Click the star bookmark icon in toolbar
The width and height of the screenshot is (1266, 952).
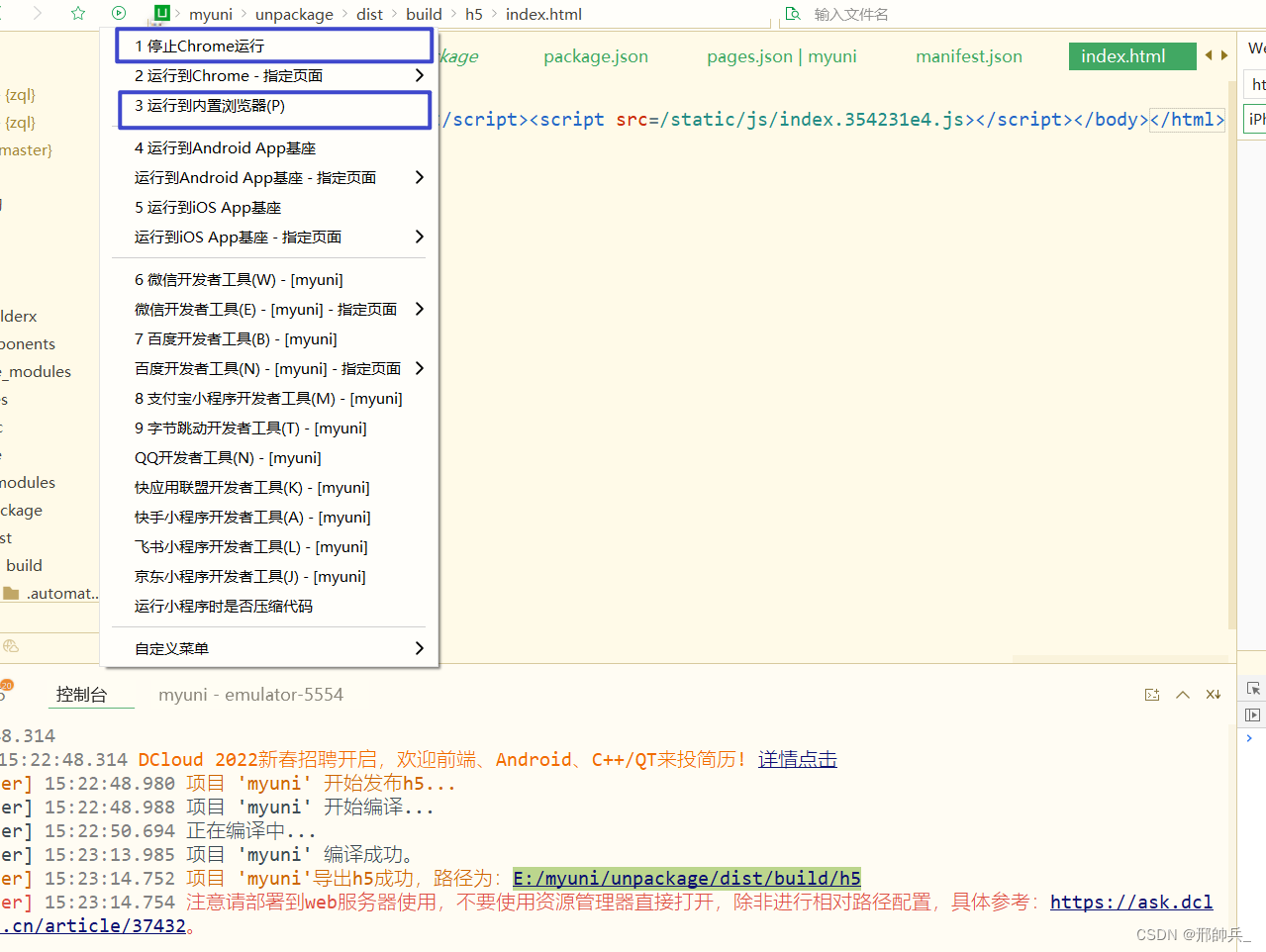pyautogui.click(x=78, y=13)
